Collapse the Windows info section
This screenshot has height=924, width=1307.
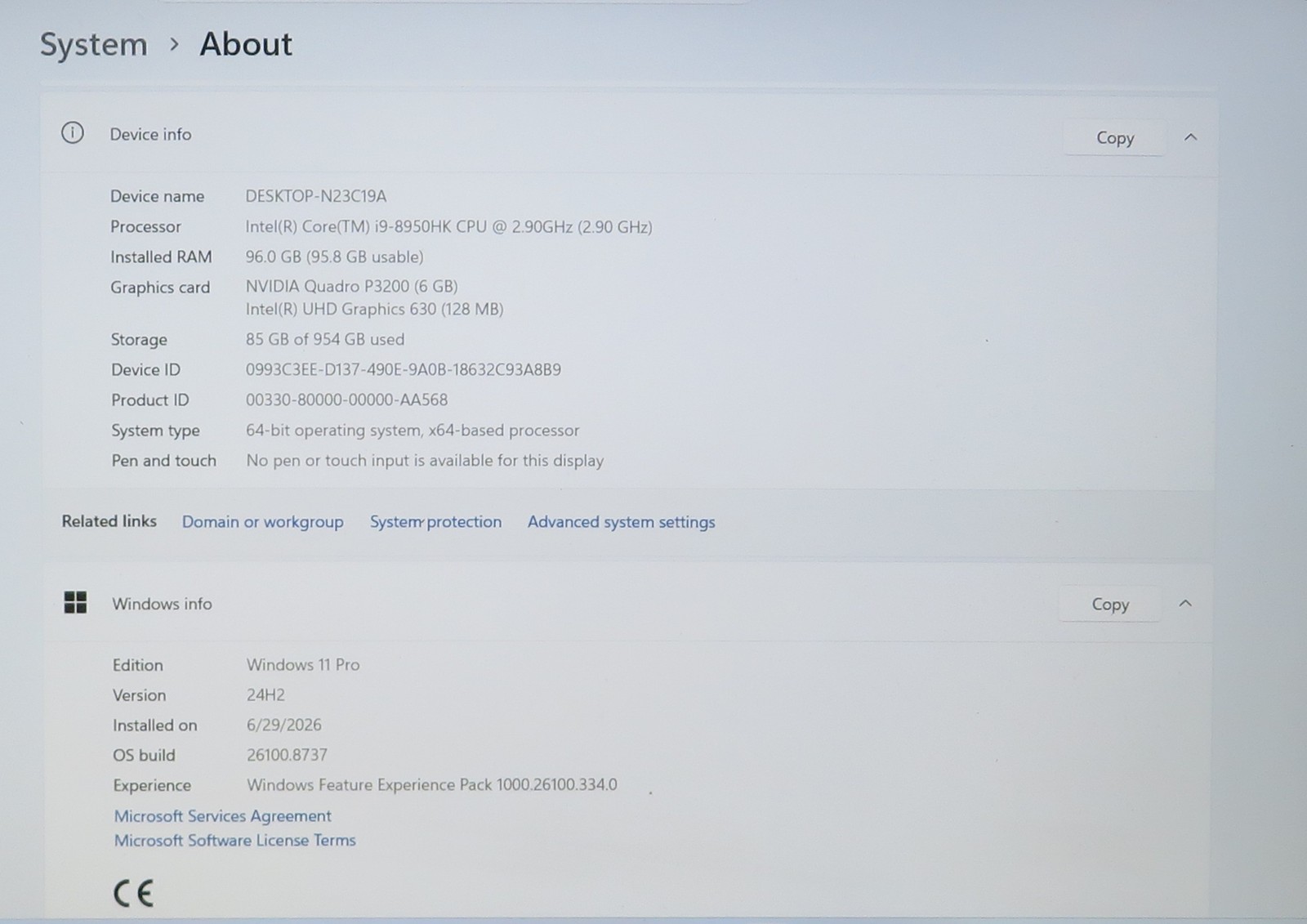(x=1185, y=604)
